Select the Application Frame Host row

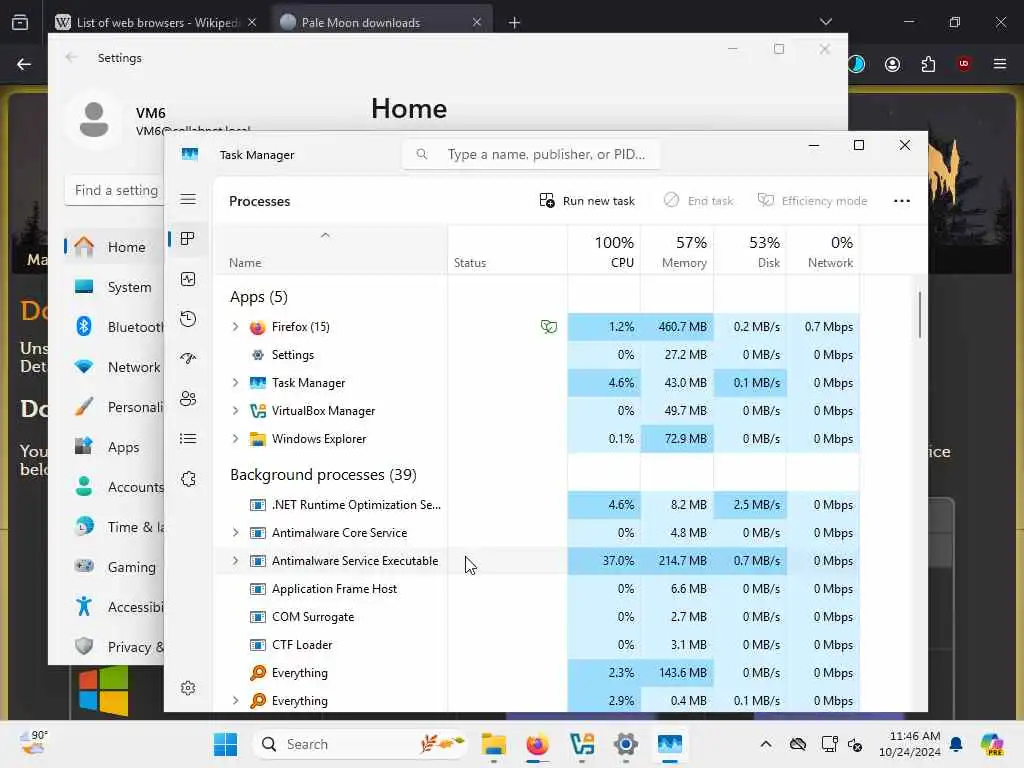click(x=537, y=589)
